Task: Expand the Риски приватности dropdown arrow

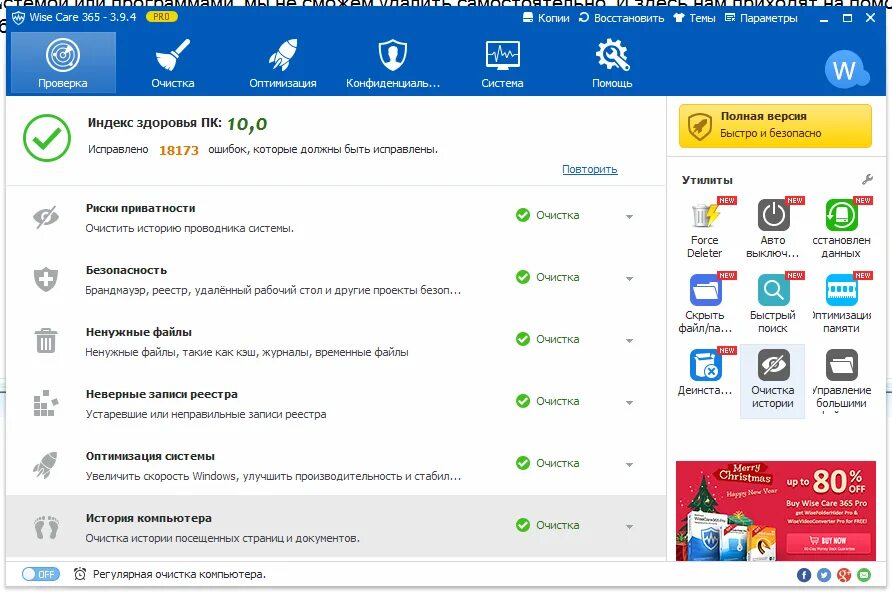Action: tap(629, 217)
